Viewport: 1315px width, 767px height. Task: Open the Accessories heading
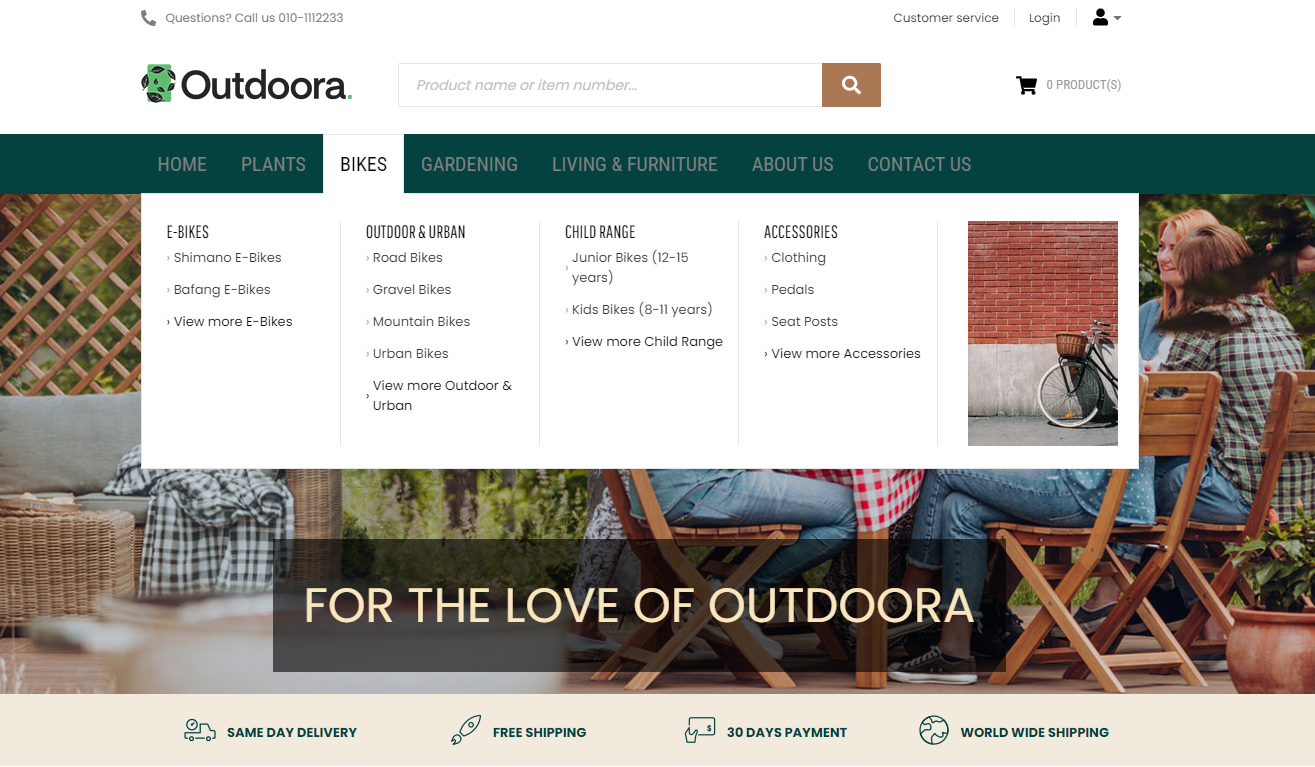point(801,232)
